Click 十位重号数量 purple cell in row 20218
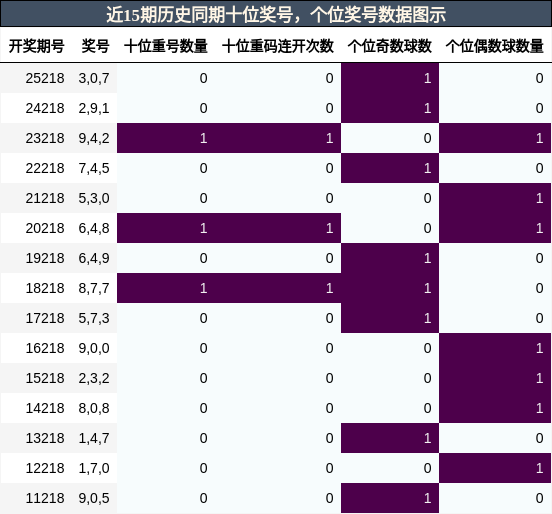 click(x=166, y=228)
